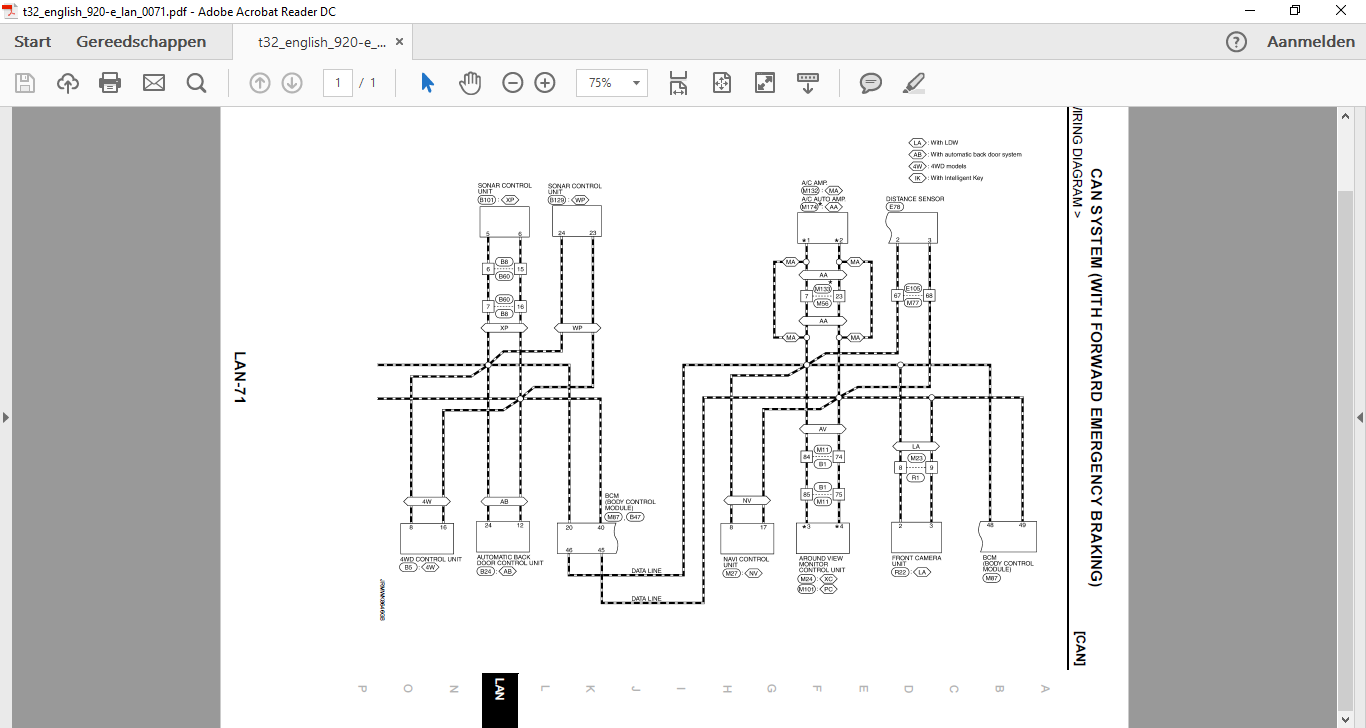The width and height of the screenshot is (1366, 728).
Task: Switch to the Start tab
Action: coord(33,42)
